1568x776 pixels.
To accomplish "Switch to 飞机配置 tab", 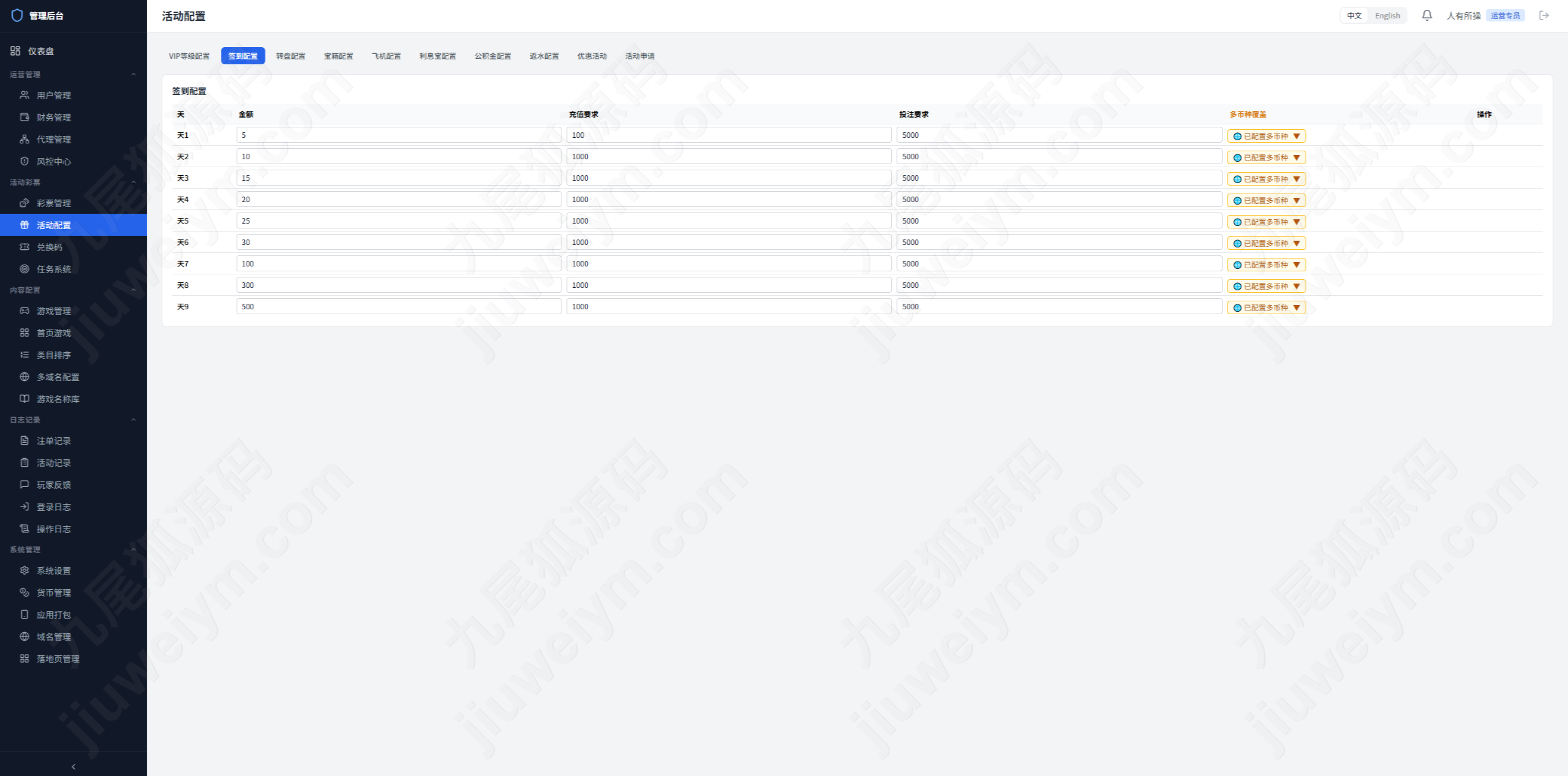I will (386, 56).
